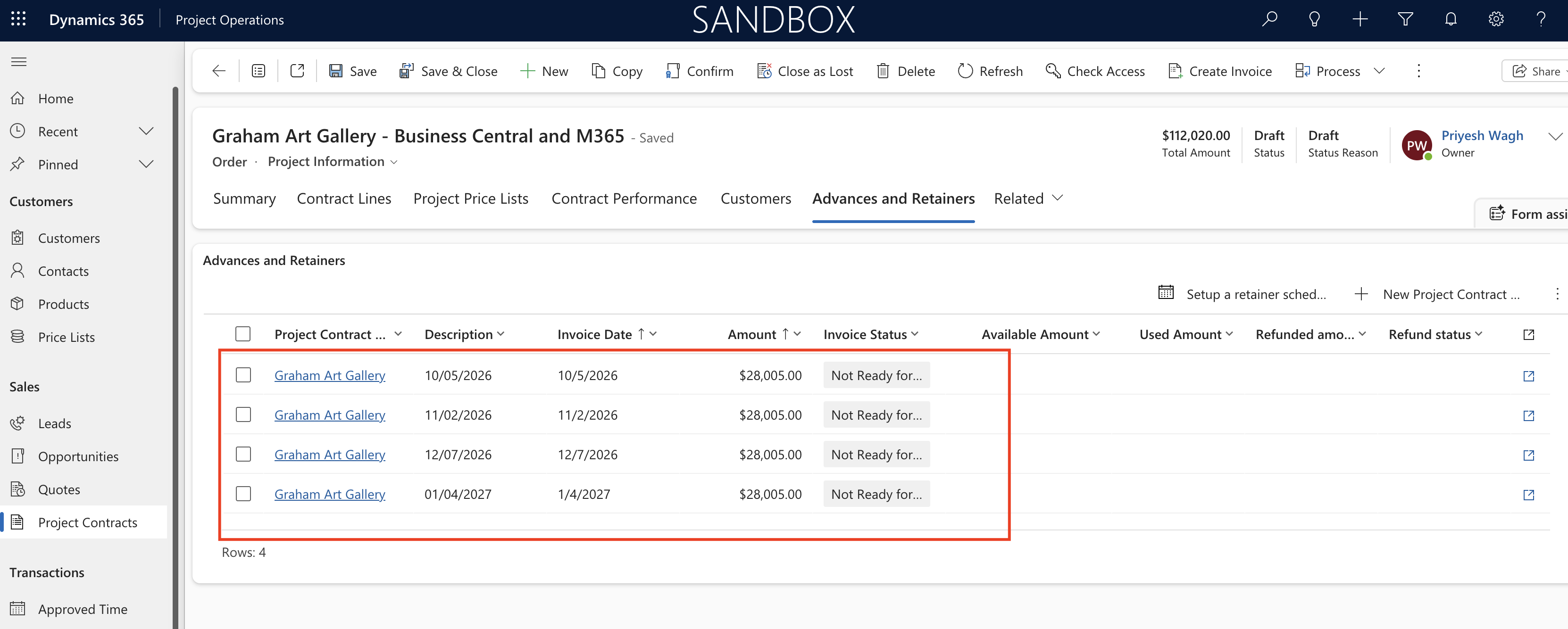Open the Project Price Lists tab
Image resolution: width=1568 pixels, height=629 pixels.
click(x=470, y=199)
